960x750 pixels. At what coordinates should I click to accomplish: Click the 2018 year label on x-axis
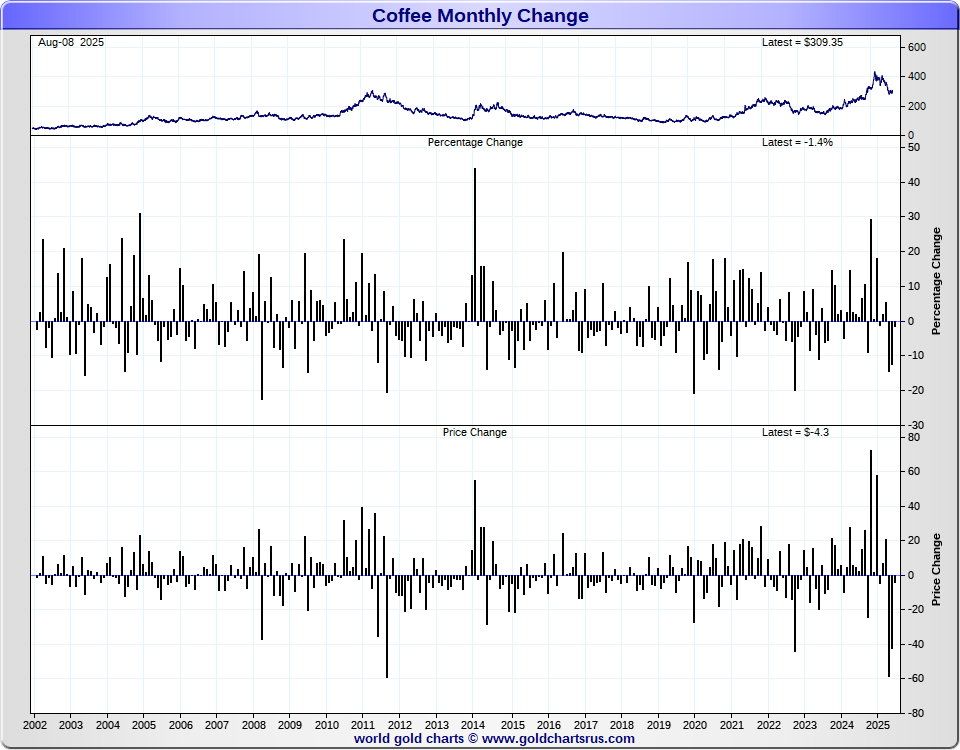coord(622,725)
